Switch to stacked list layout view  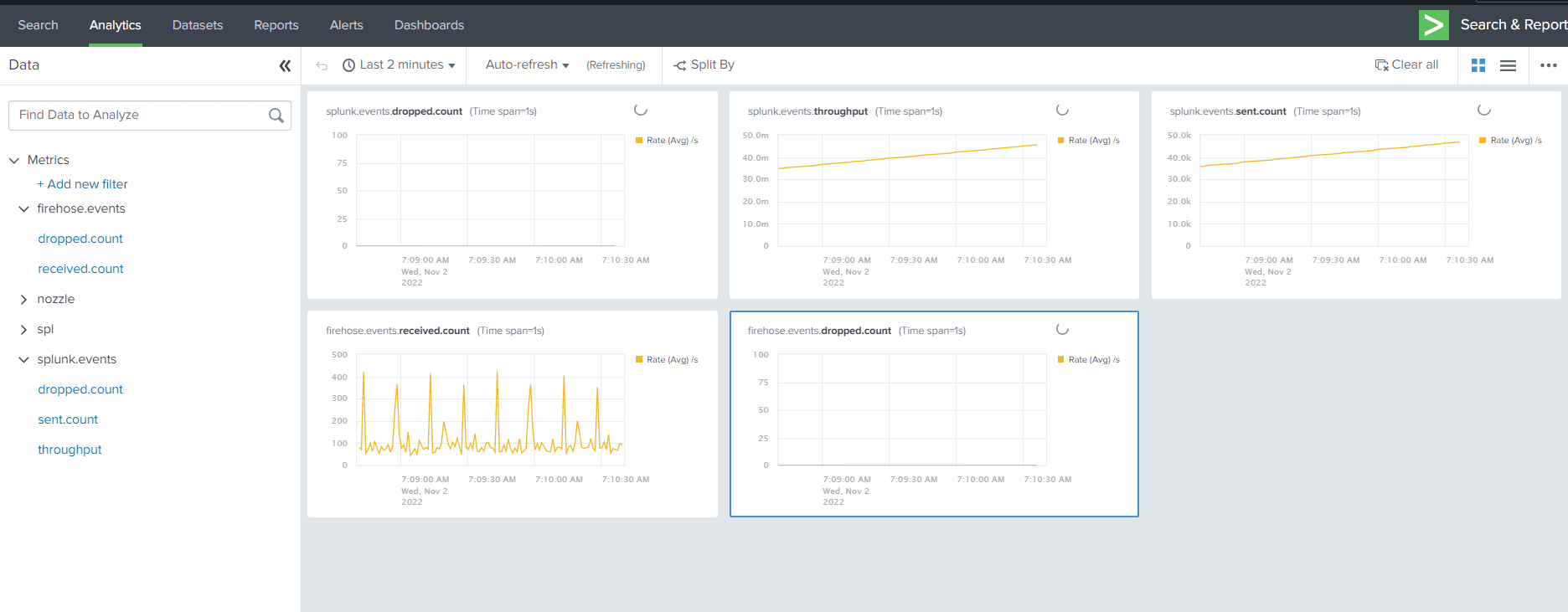coord(1508,65)
